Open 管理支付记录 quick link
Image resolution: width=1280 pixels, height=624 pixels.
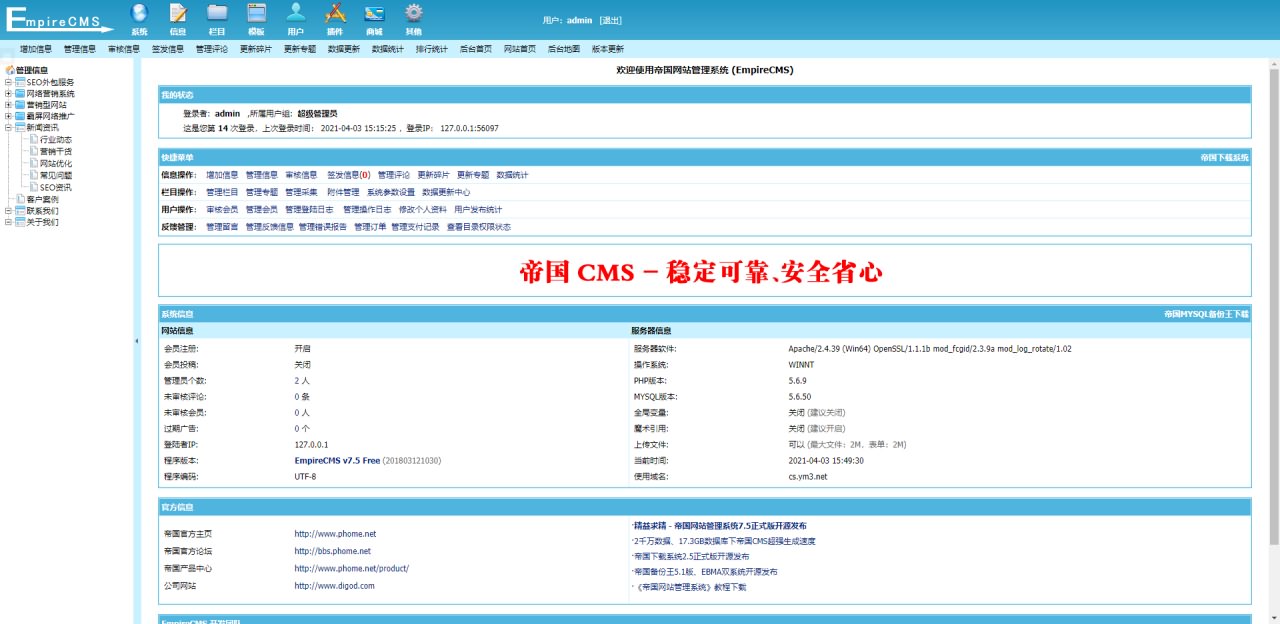[415, 227]
